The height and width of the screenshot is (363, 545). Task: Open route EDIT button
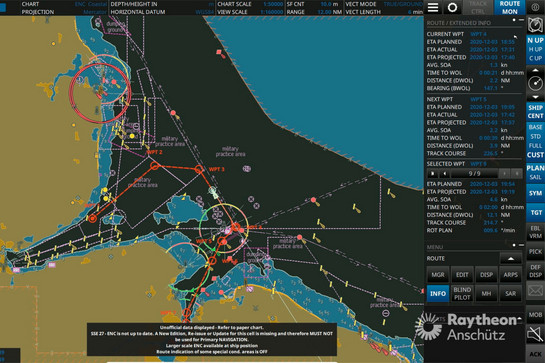click(462, 275)
